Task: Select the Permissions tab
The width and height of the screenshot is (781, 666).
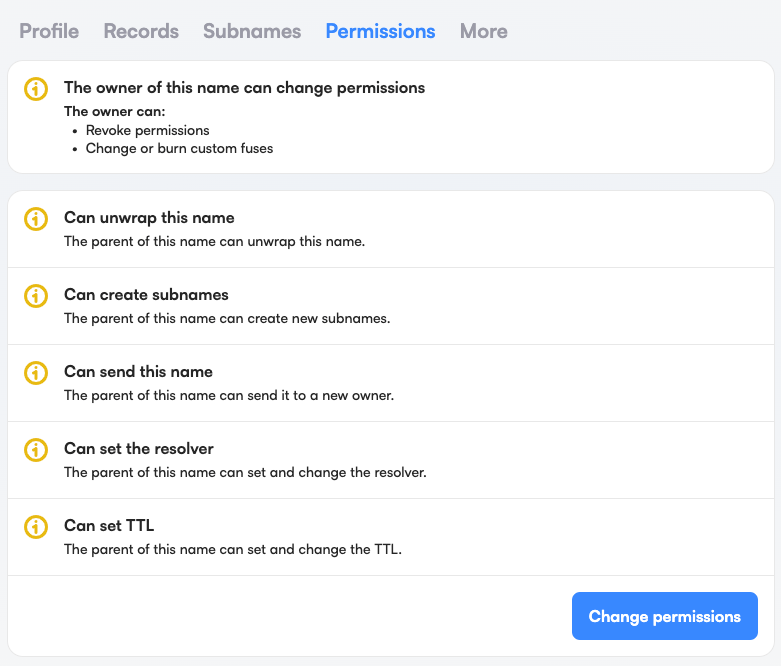Action: [x=380, y=31]
